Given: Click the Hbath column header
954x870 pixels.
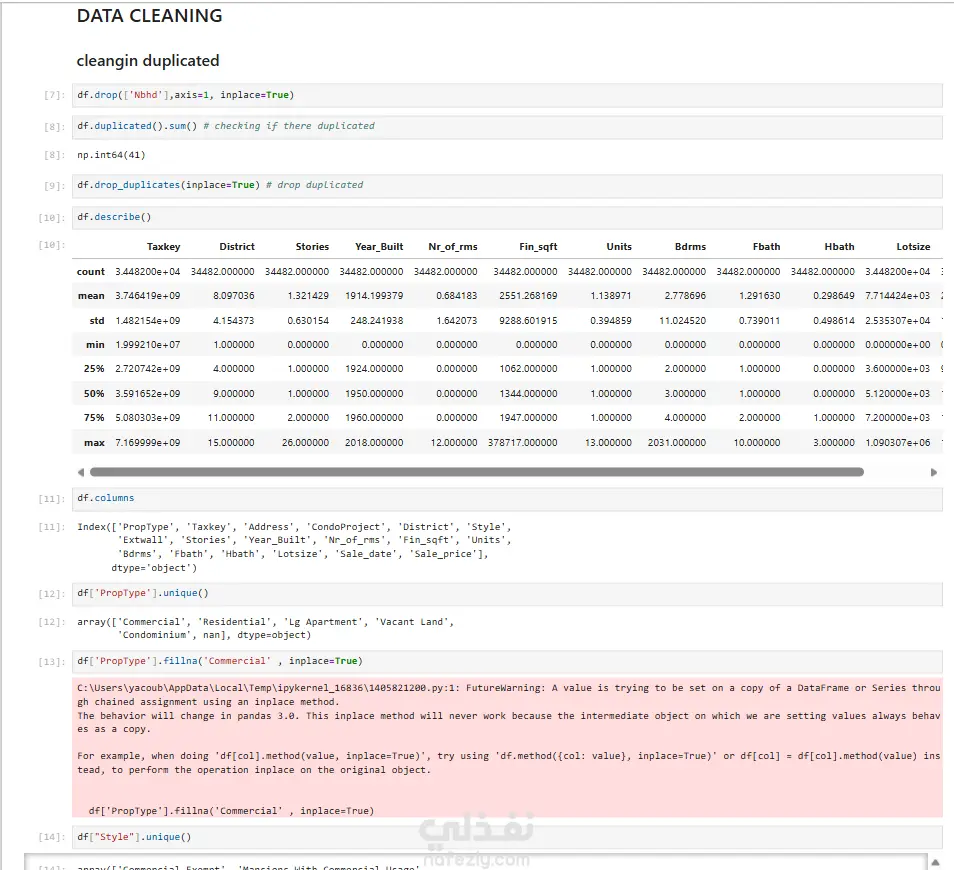Looking at the screenshot, I should (839, 247).
